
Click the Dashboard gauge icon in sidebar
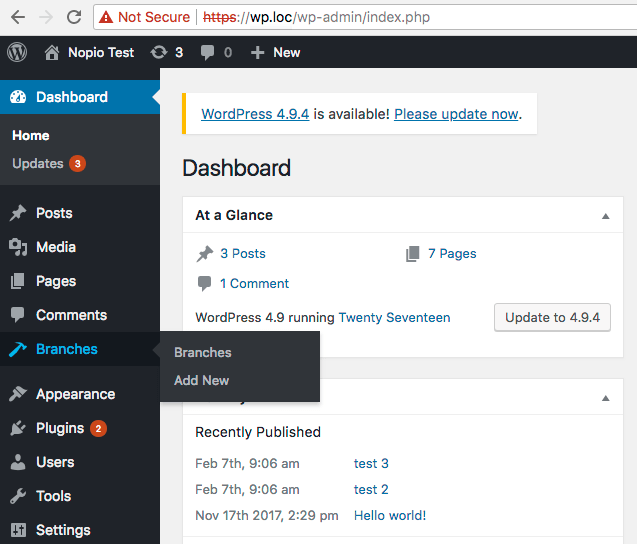pyautogui.click(x=18, y=97)
